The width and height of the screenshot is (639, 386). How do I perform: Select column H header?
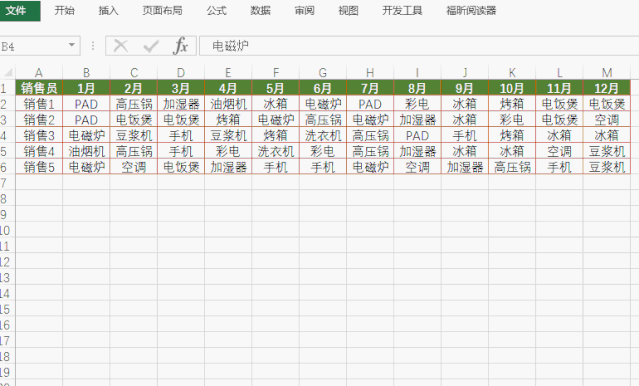(x=370, y=73)
